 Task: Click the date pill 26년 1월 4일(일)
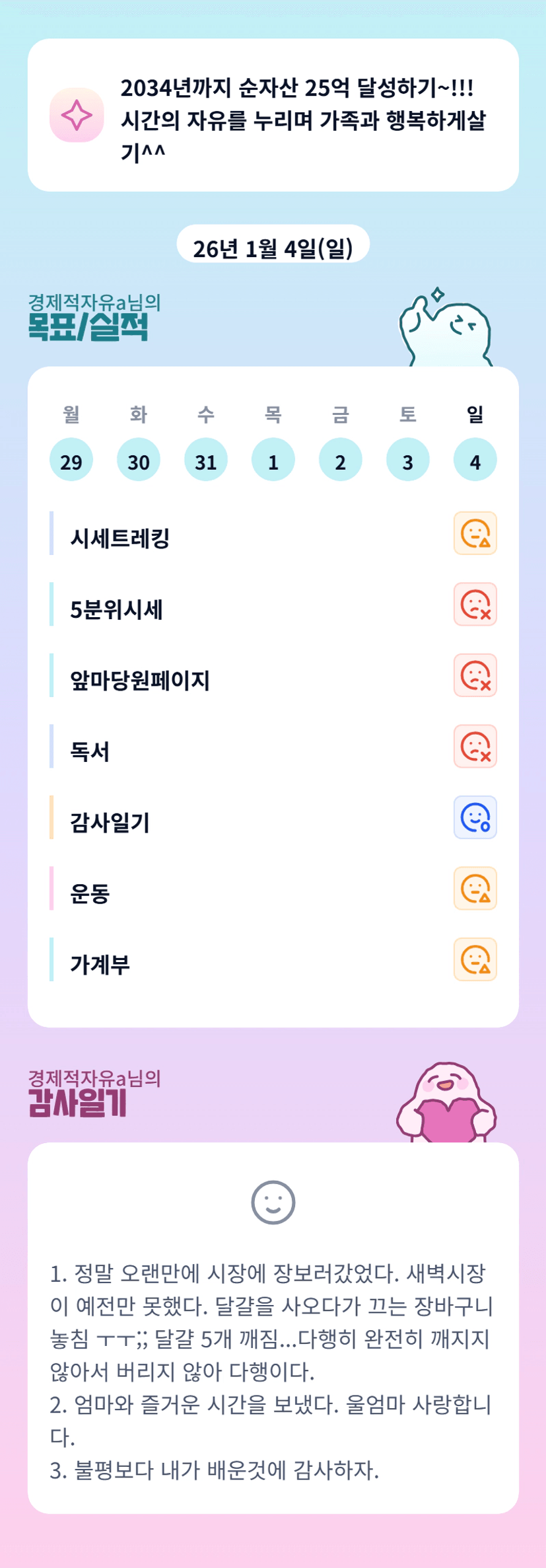pos(273,247)
